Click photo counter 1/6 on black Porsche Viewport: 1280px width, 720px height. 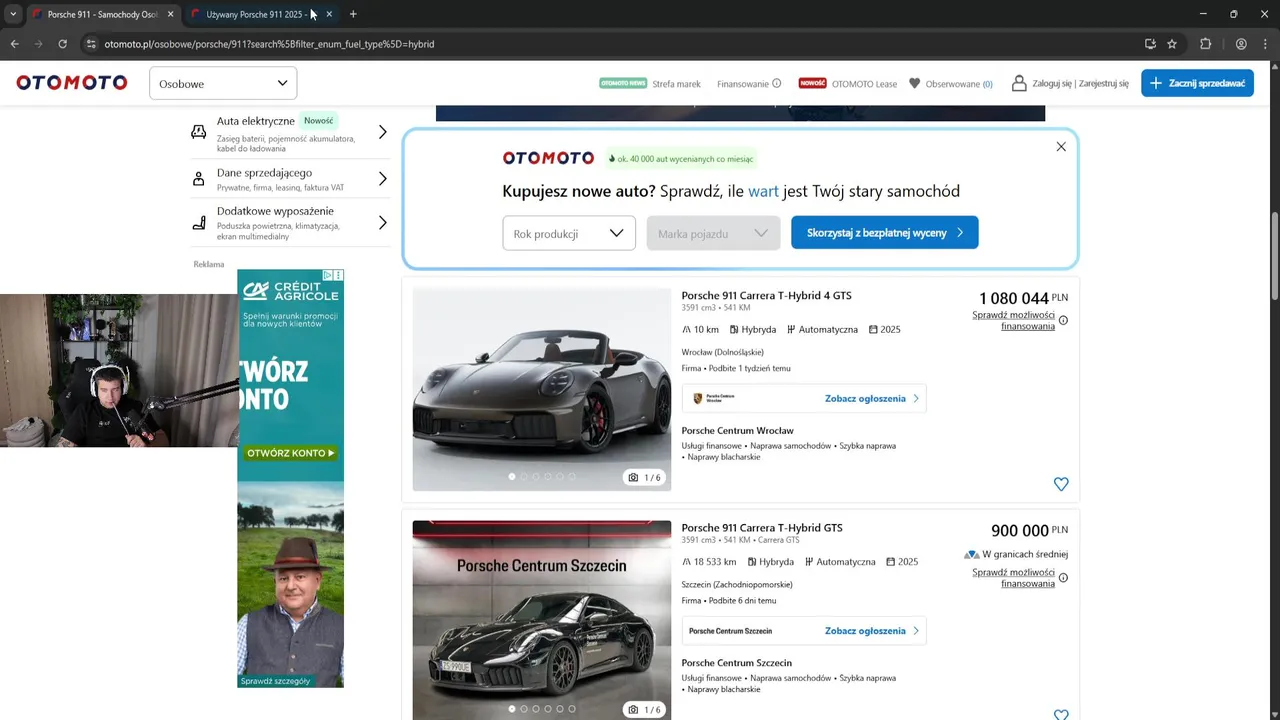(x=644, y=709)
